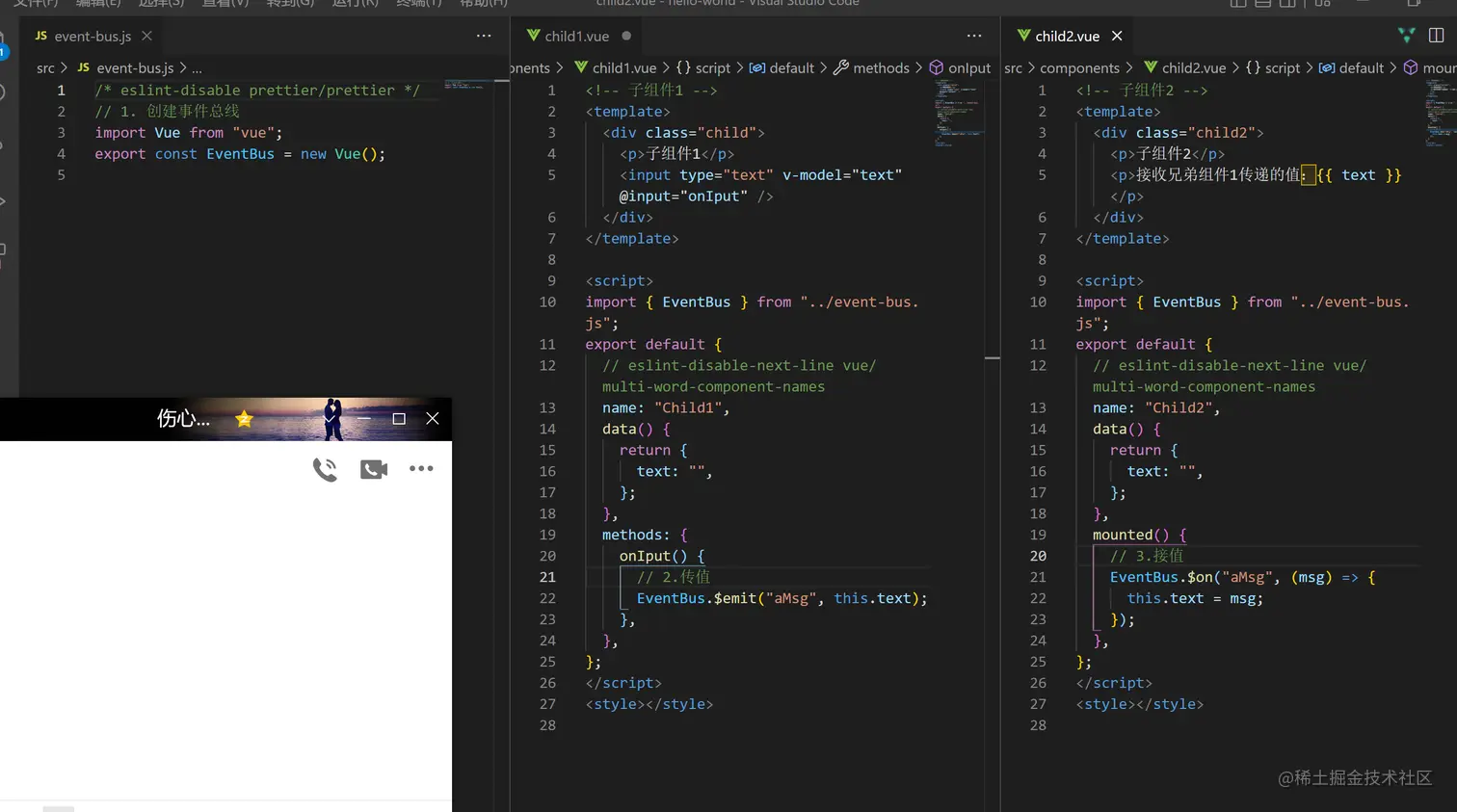1457x812 pixels.
Task: Close the child2.vue tab
Action: 1117,36
